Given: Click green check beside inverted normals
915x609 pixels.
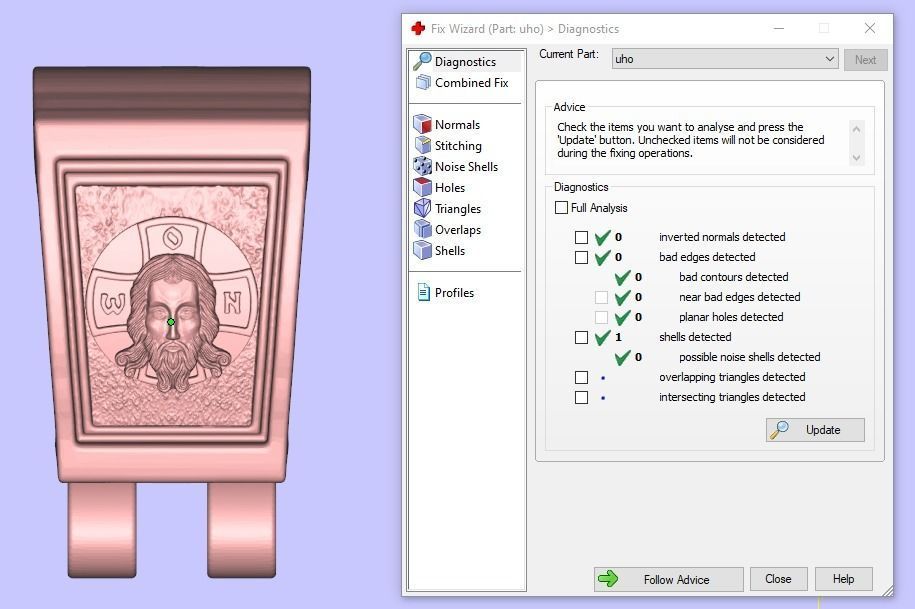Looking at the screenshot, I should [x=602, y=237].
